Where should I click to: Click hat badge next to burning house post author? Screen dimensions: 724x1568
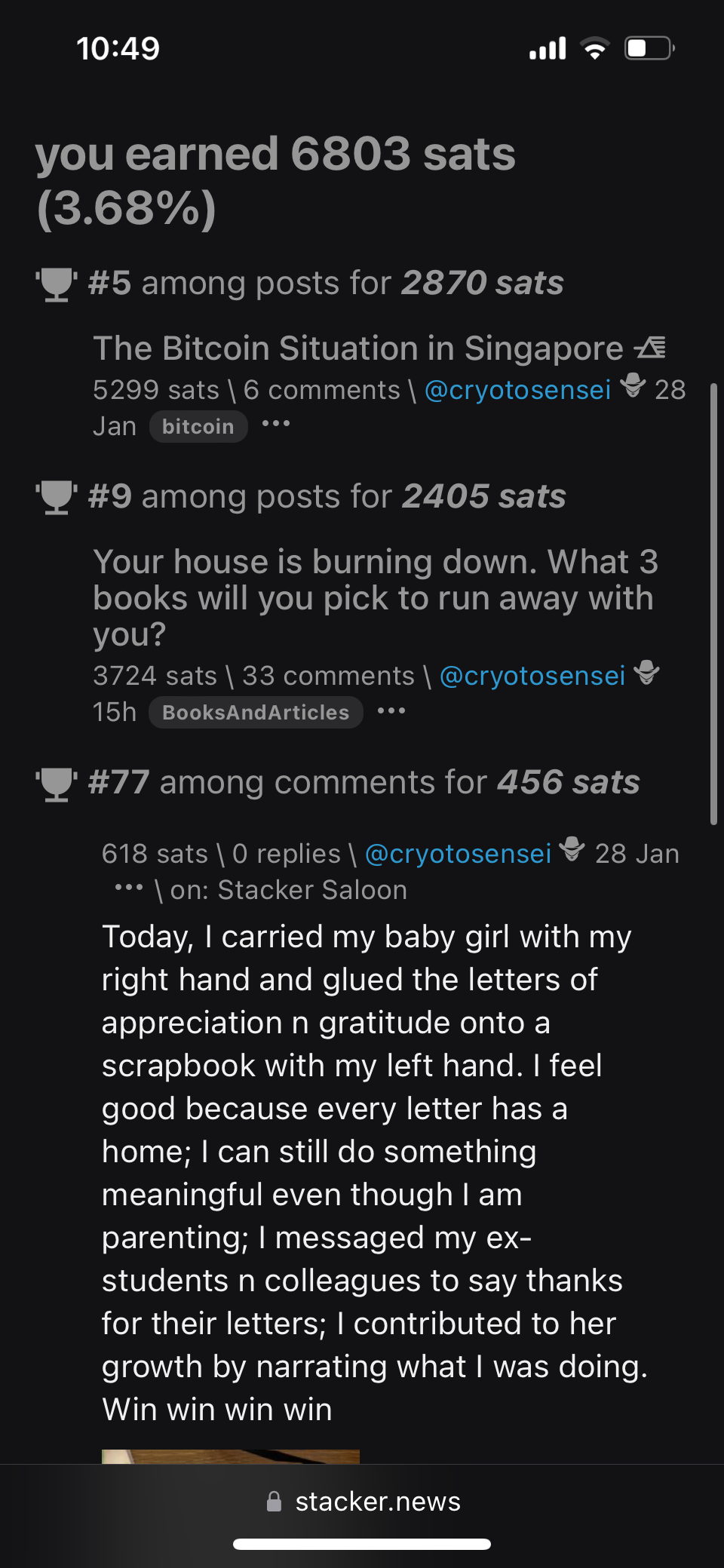tap(646, 672)
